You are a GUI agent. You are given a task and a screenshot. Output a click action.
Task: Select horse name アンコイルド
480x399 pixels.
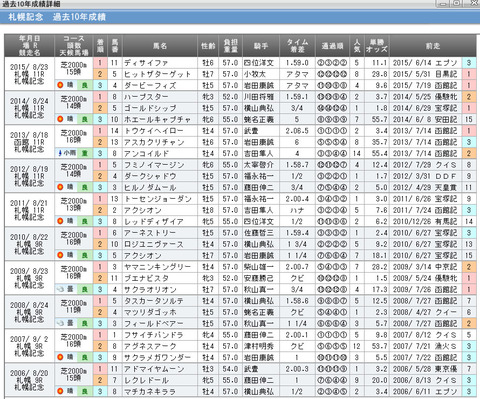146,153
